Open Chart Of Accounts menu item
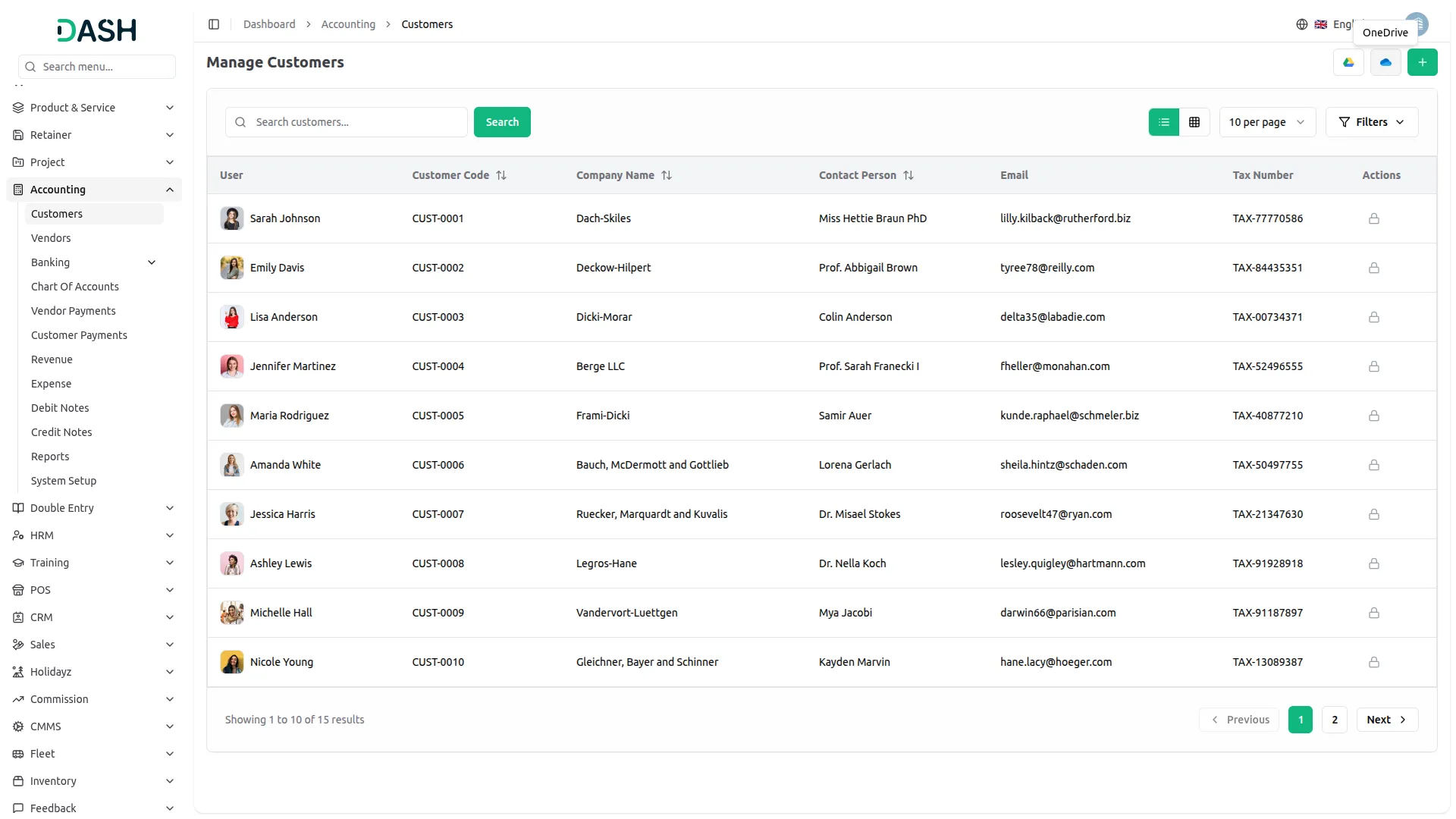Viewport: 1456px width, 819px height. coord(75,287)
